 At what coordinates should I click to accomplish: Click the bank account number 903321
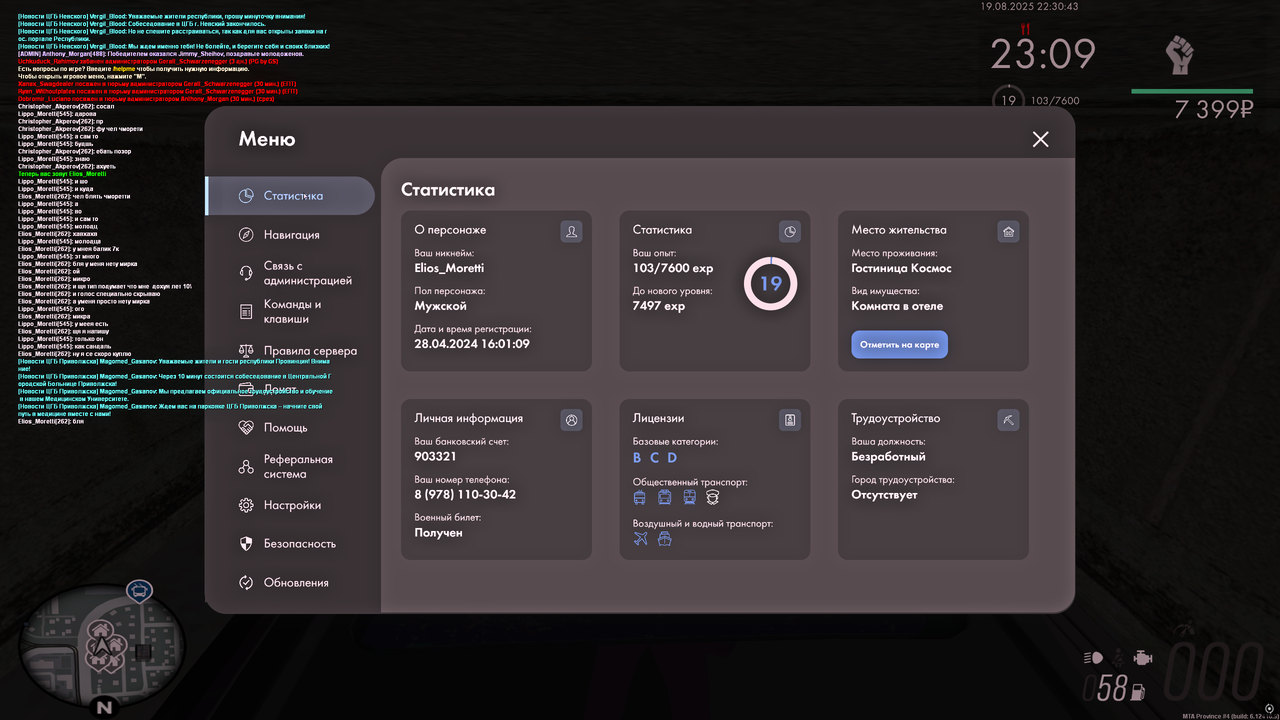pos(435,456)
